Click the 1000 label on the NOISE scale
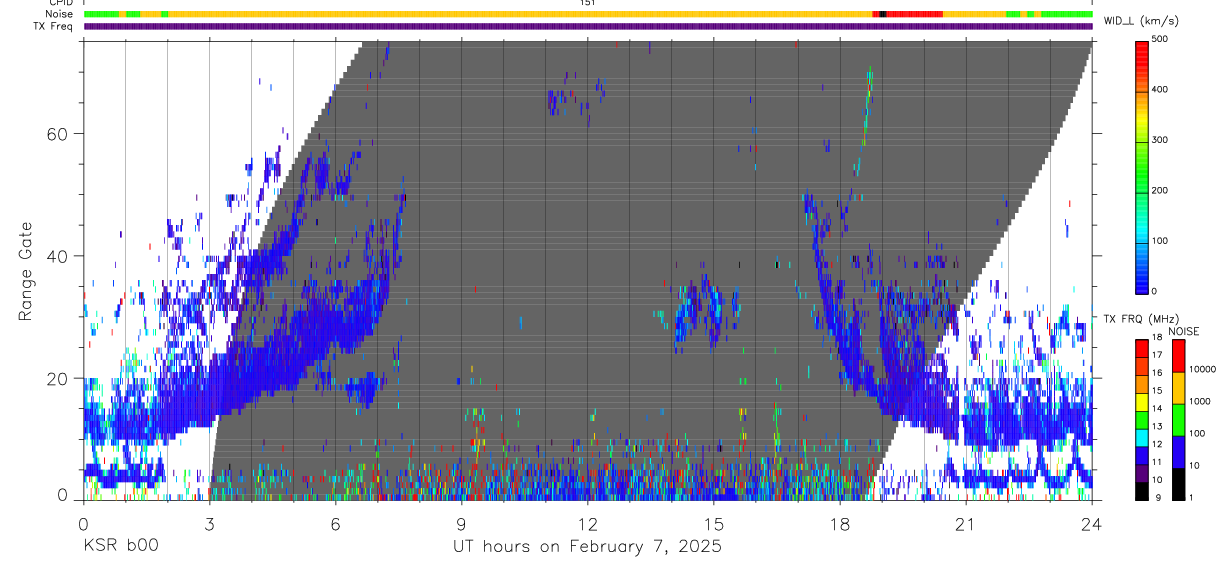This screenshot has width=1228, height=567. pyautogui.click(x=1199, y=401)
